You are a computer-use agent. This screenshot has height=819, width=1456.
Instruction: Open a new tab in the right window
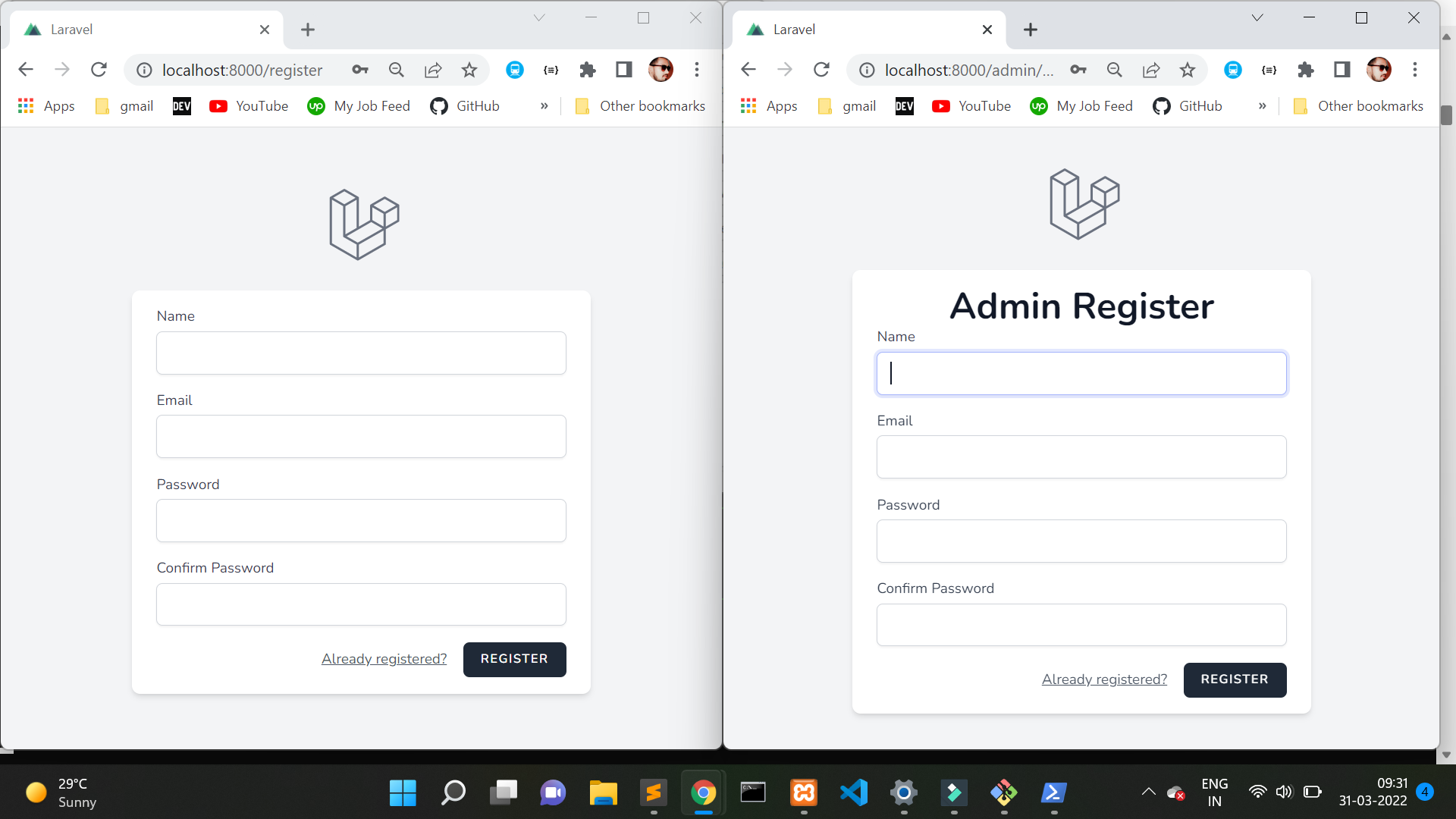[1030, 30]
